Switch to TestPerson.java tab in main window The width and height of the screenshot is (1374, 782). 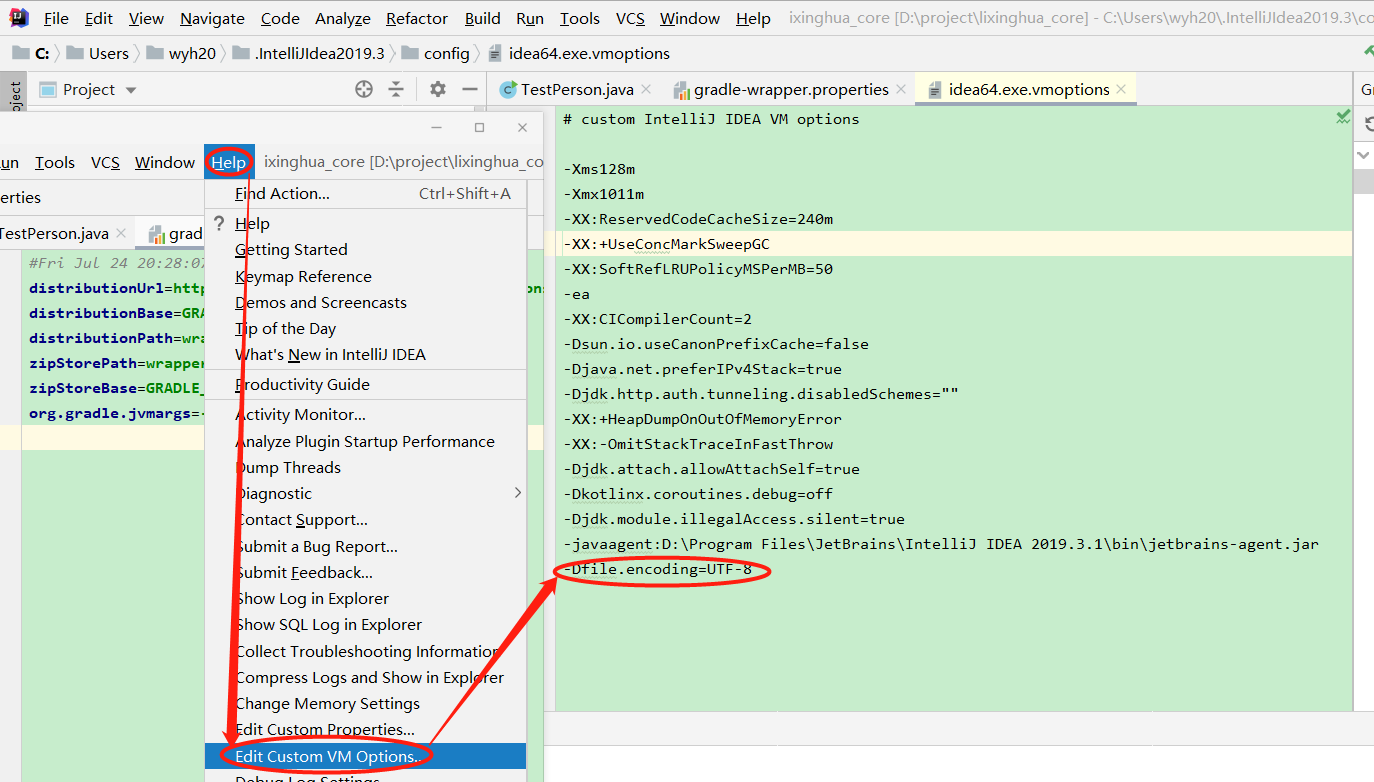[x=576, y=89]
